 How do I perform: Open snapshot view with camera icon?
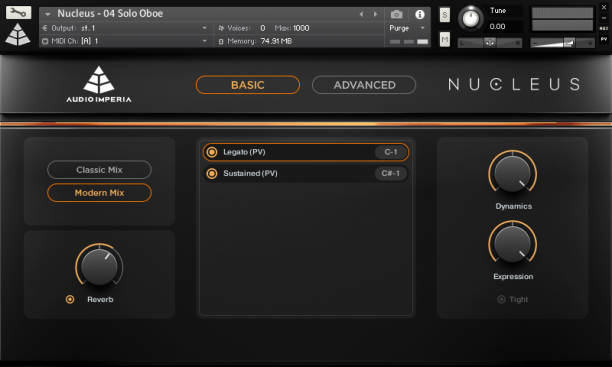pyautogui.click(x=396, y=14)
